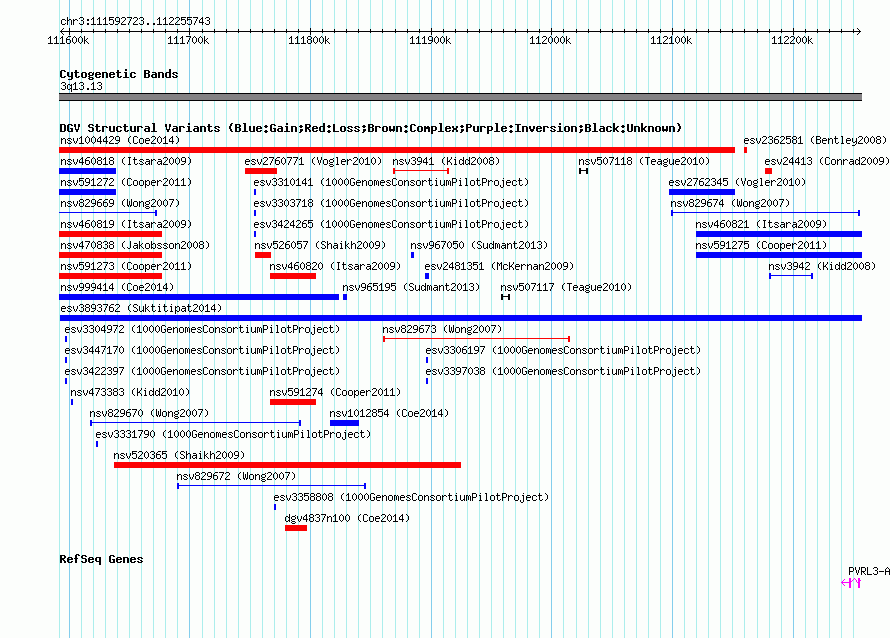Click nsv829672 (Wong2007) label

pyautogui.click(x=236, y=476)
